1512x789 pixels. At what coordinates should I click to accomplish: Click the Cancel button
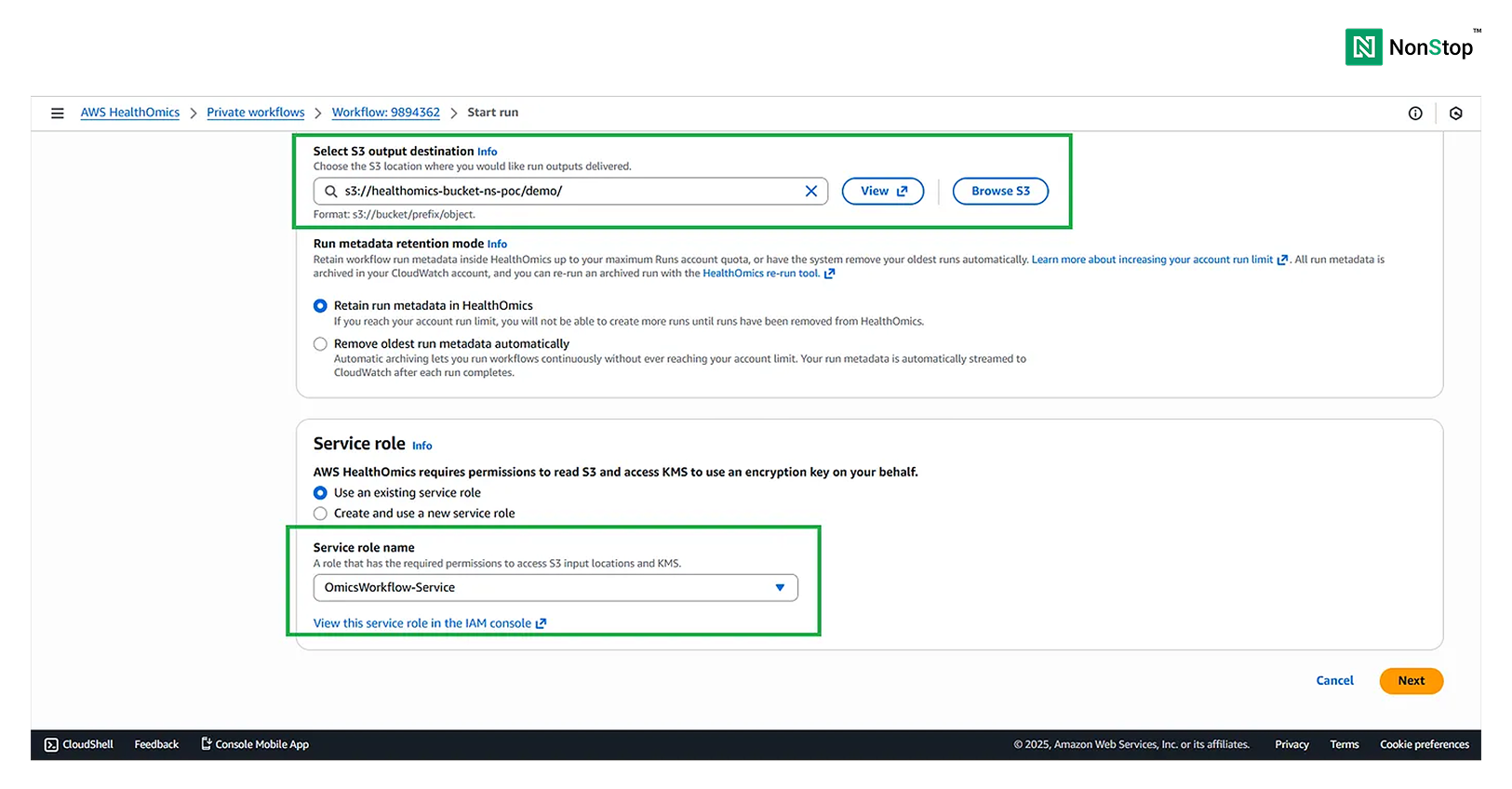pos(1334,680)
